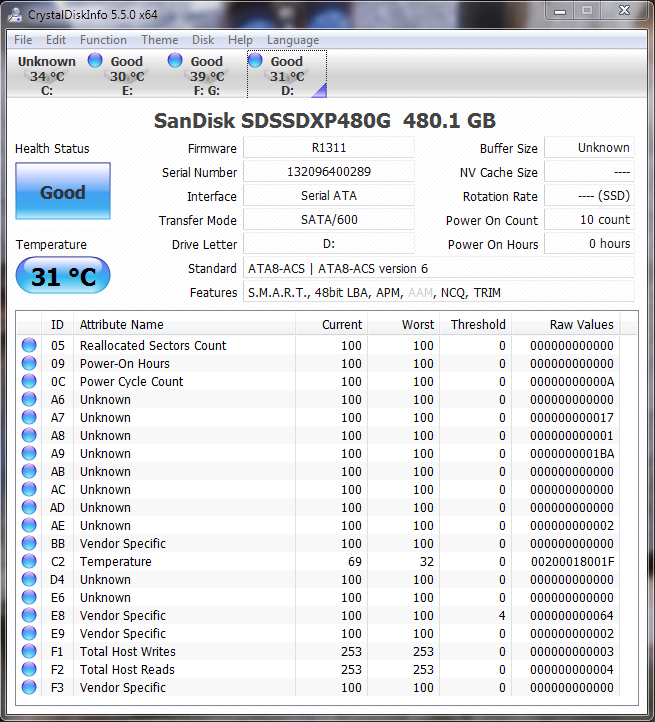Viewport: 655px width, 722px height.
Task: Click the Good health status button
Action: coord(62,192)
